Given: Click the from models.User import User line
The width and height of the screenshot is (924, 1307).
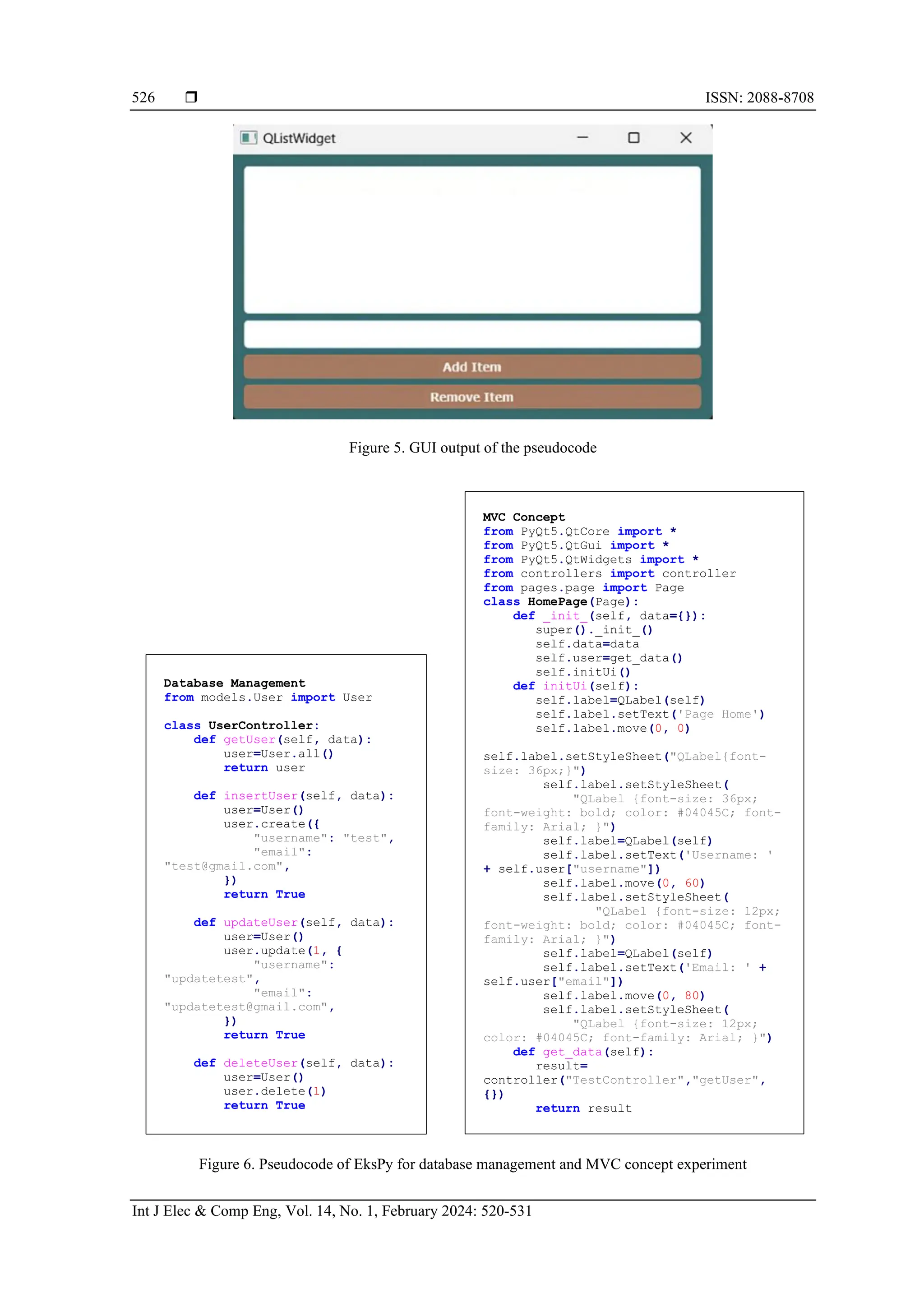Looking at the screenshot, I should click(x=268, y=697).
